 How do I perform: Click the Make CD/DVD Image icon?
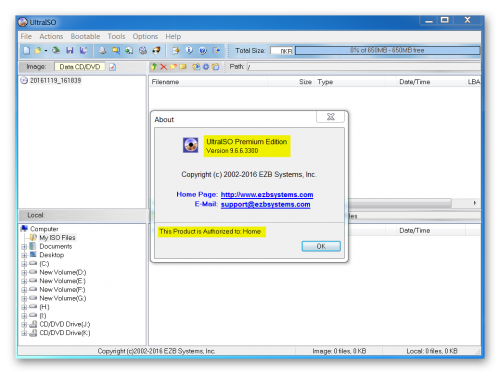(102, 51)
